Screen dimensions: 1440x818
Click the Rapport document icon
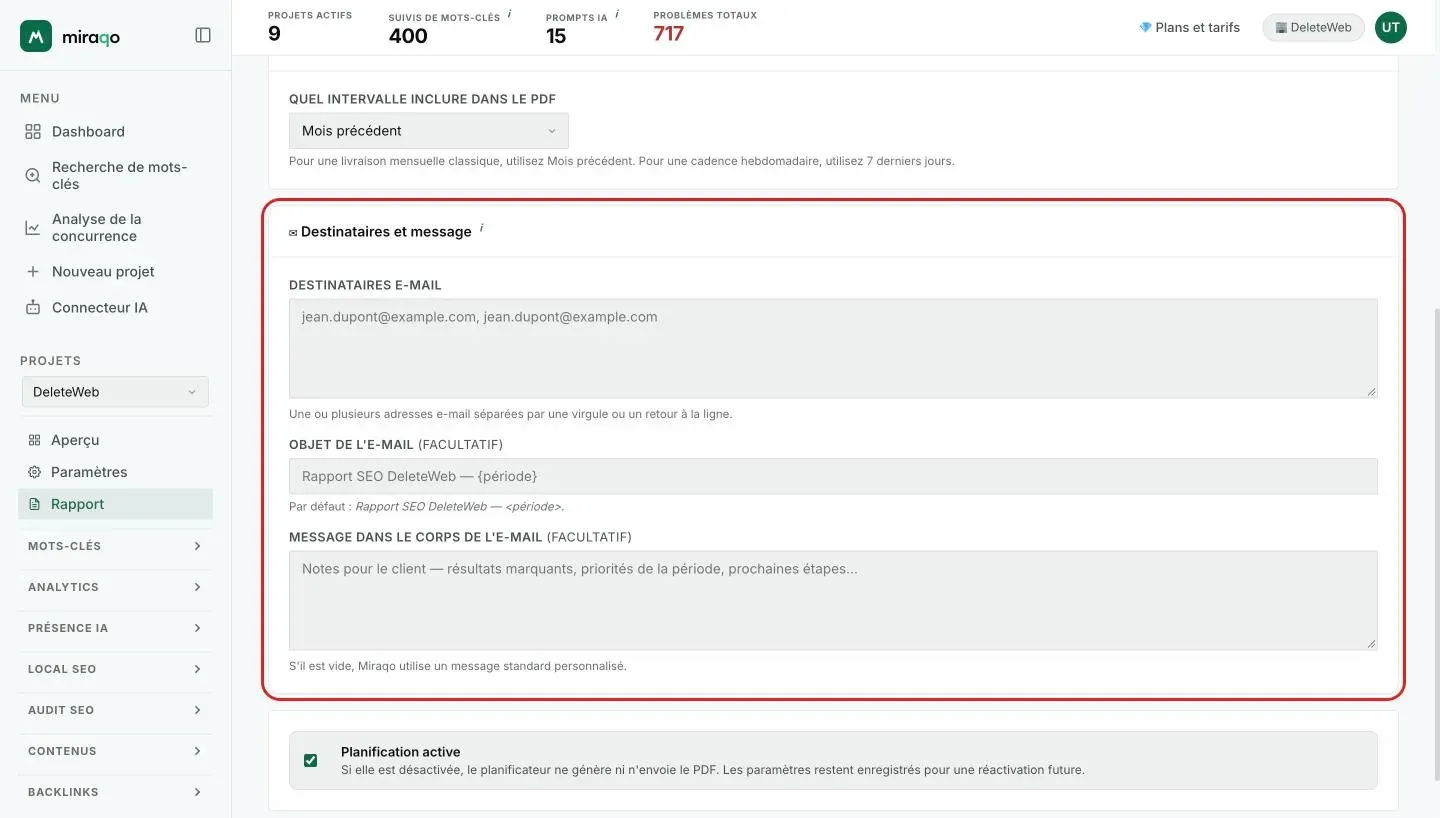pyautogui.click(x=34, y=504)
